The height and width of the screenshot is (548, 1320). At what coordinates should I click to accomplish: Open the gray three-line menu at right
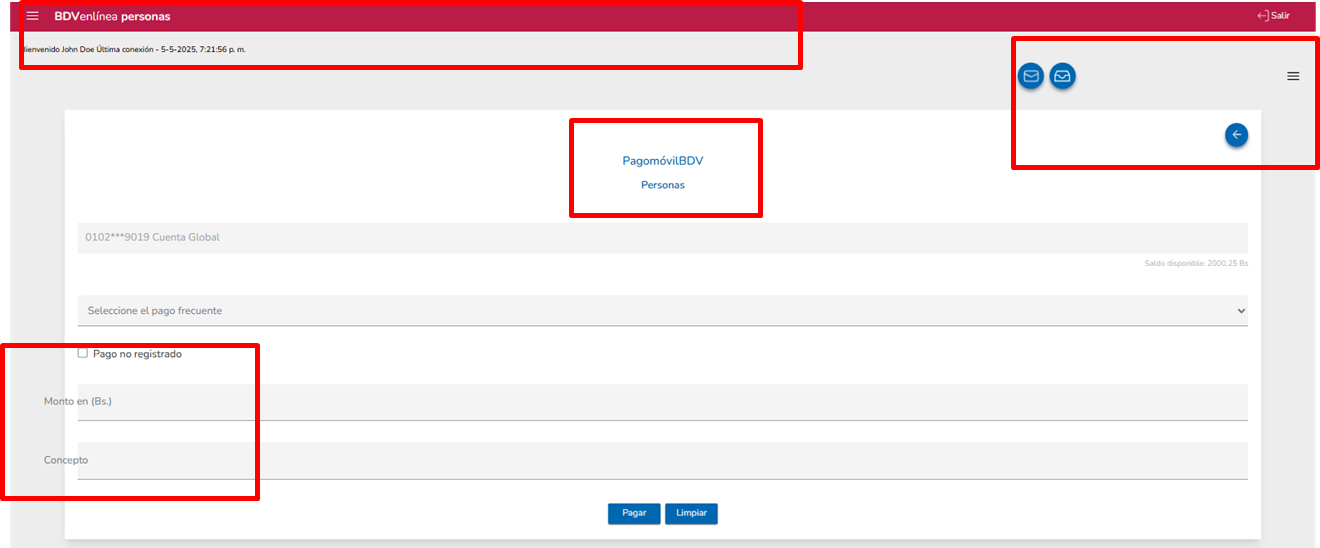point(1293,76)
